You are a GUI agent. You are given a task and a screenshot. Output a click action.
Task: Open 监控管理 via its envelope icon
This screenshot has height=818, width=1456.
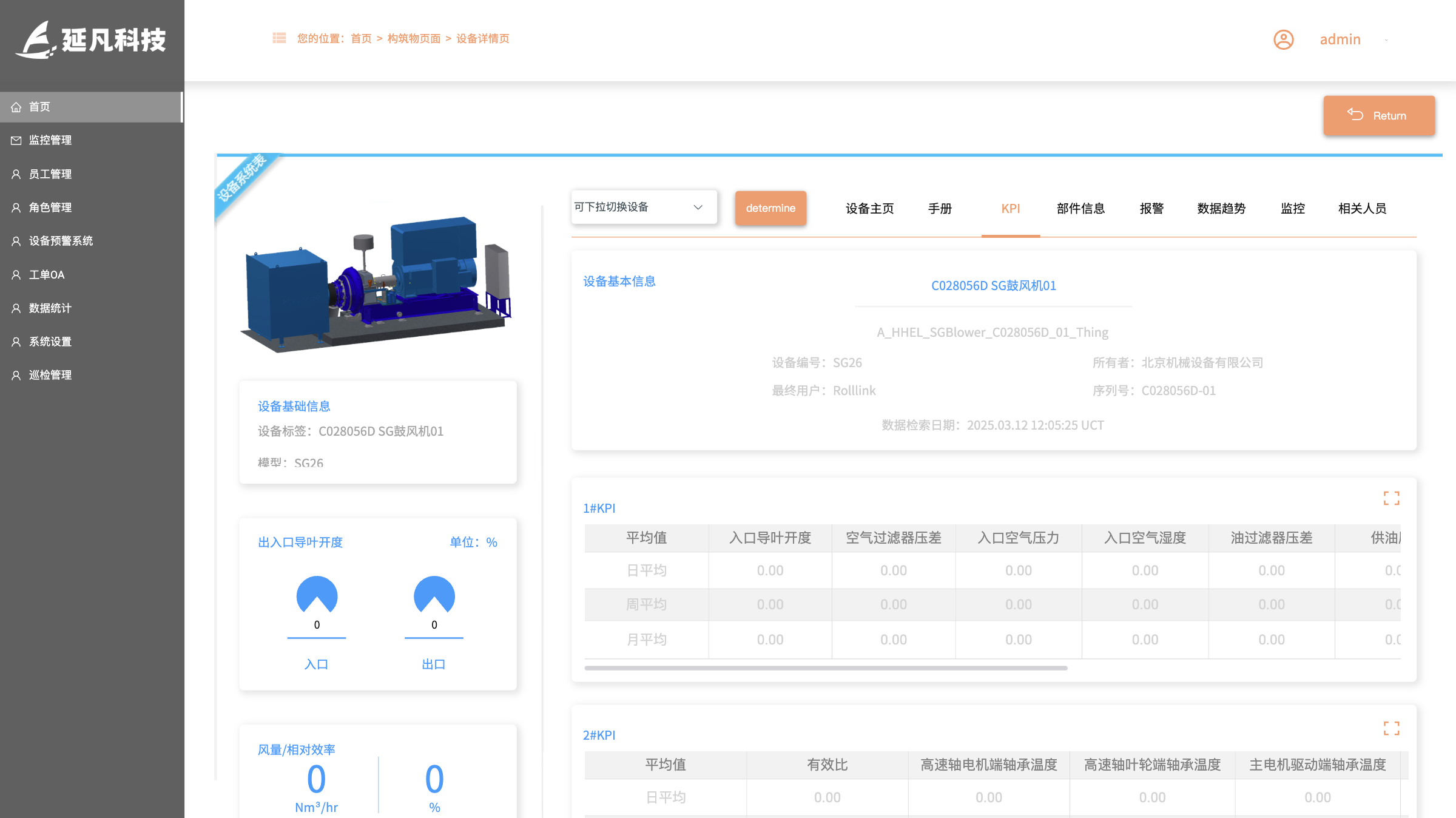click(x=16, y=140)
